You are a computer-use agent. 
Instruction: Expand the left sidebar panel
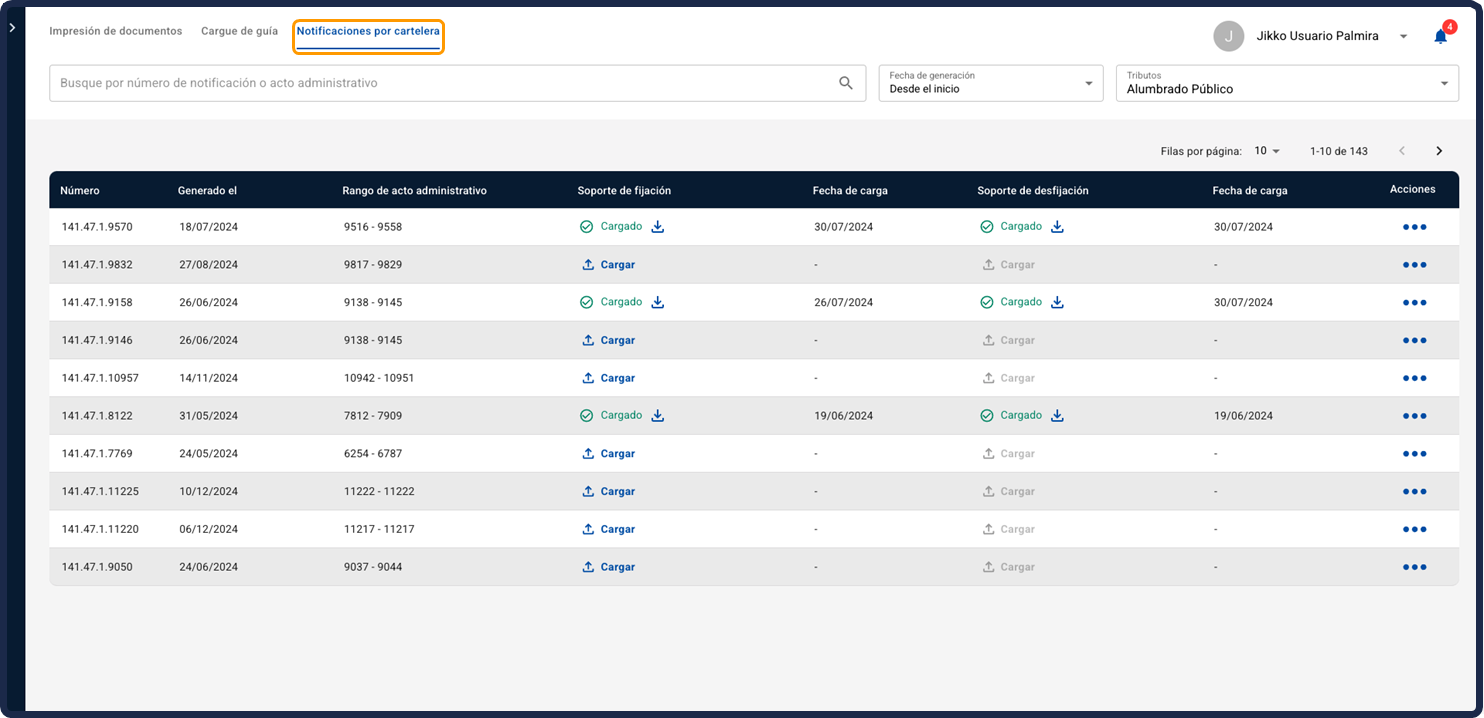click(12, 28)
